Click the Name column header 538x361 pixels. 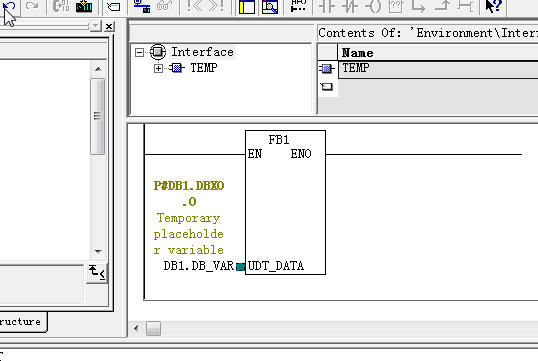click(438, 53)
